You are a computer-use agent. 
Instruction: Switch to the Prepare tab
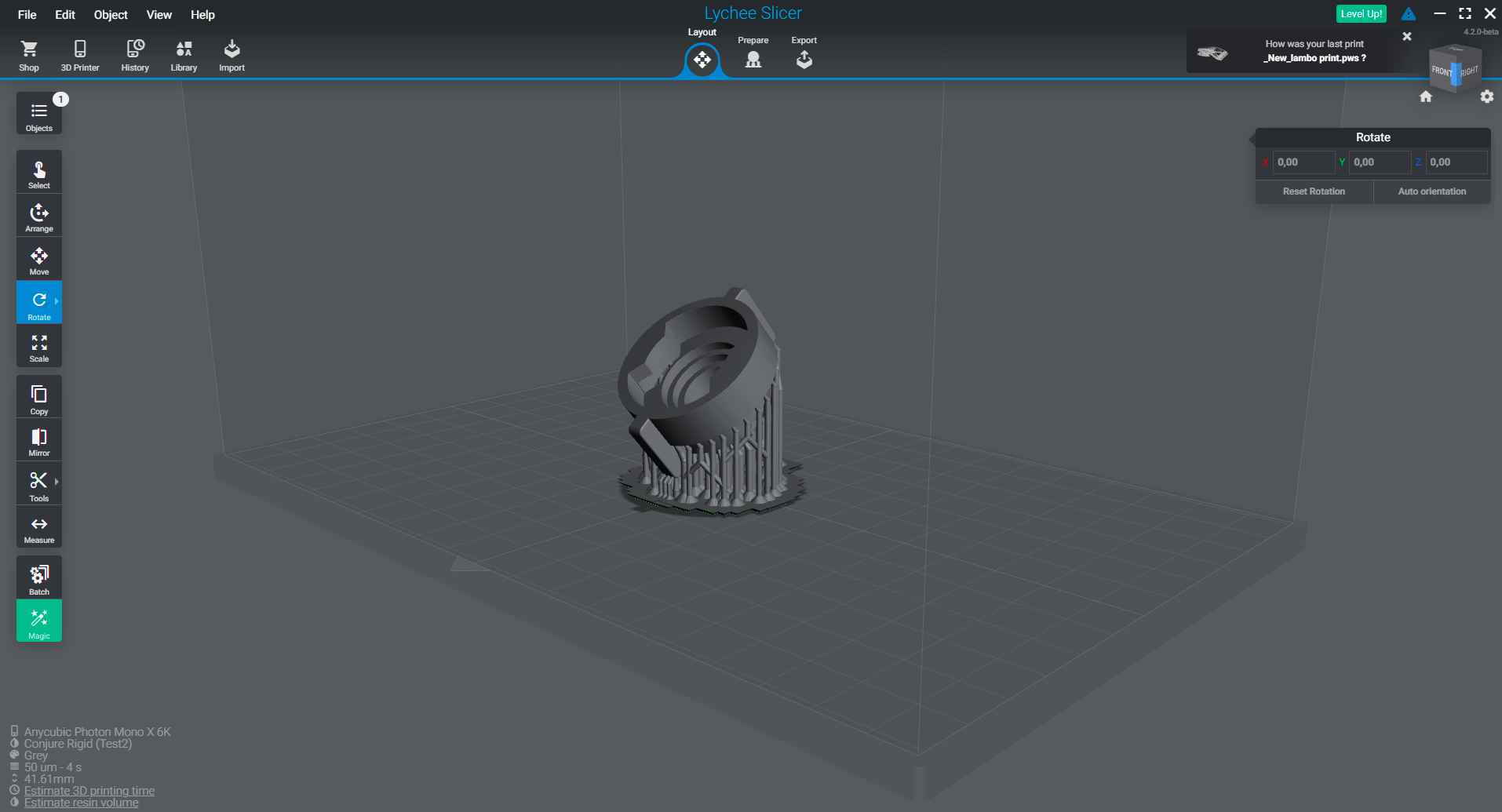point(753,53)
